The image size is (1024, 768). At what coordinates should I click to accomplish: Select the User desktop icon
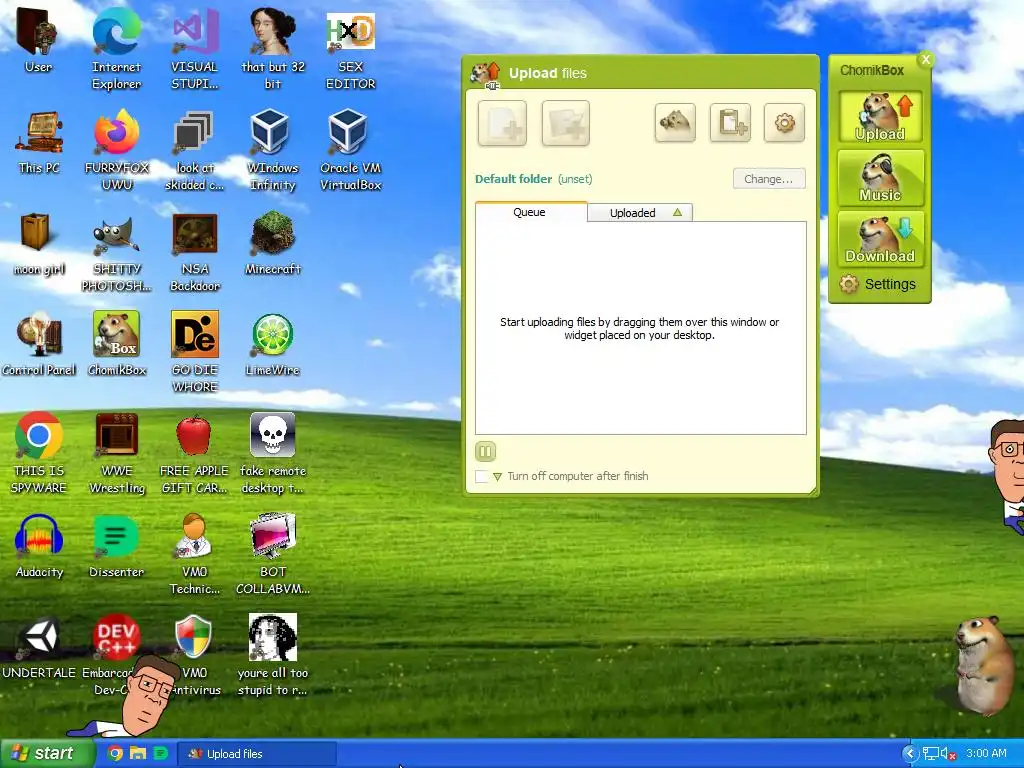(39, 40)
